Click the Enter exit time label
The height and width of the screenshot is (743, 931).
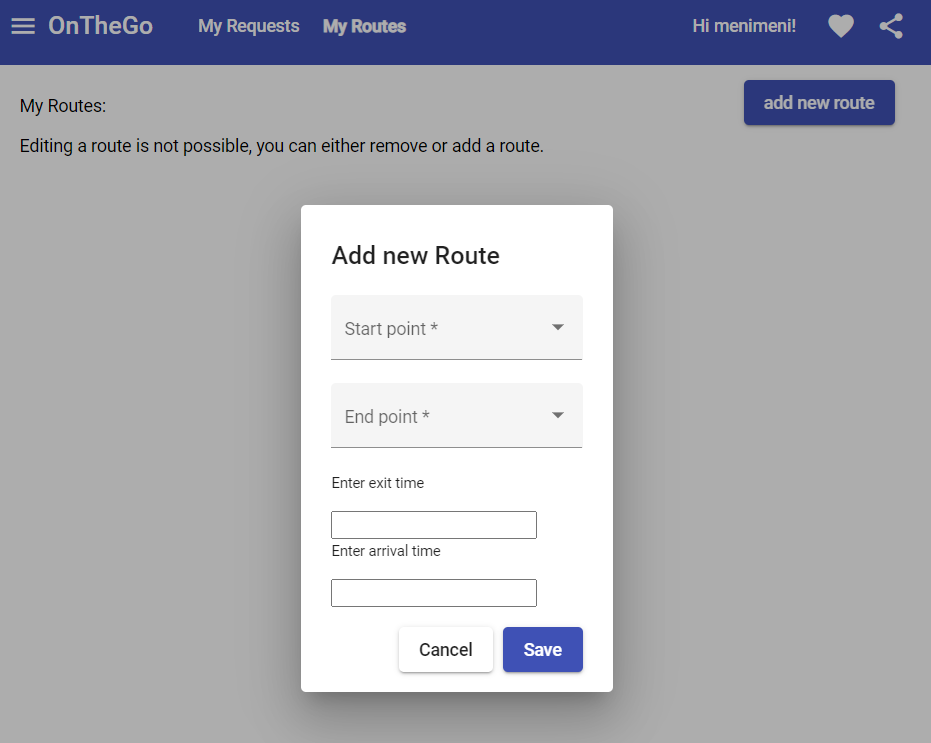pos(378,483)
